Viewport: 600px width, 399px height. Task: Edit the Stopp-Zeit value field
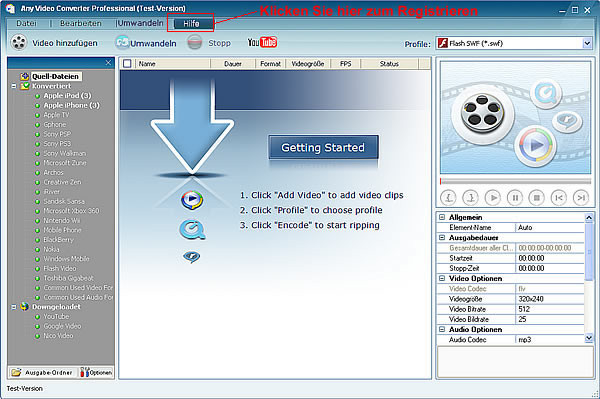click(550, 268)
